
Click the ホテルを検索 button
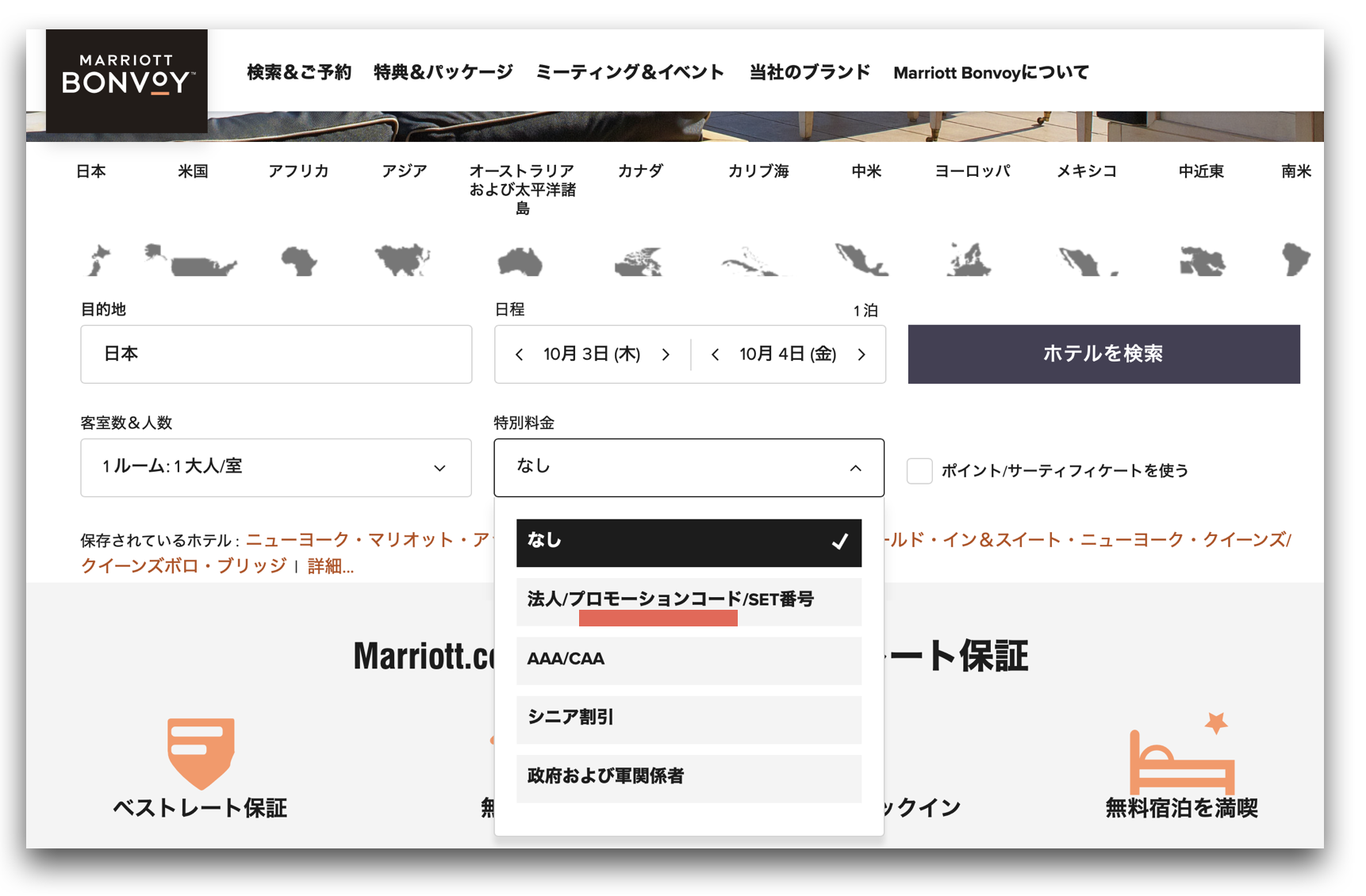1103,354
